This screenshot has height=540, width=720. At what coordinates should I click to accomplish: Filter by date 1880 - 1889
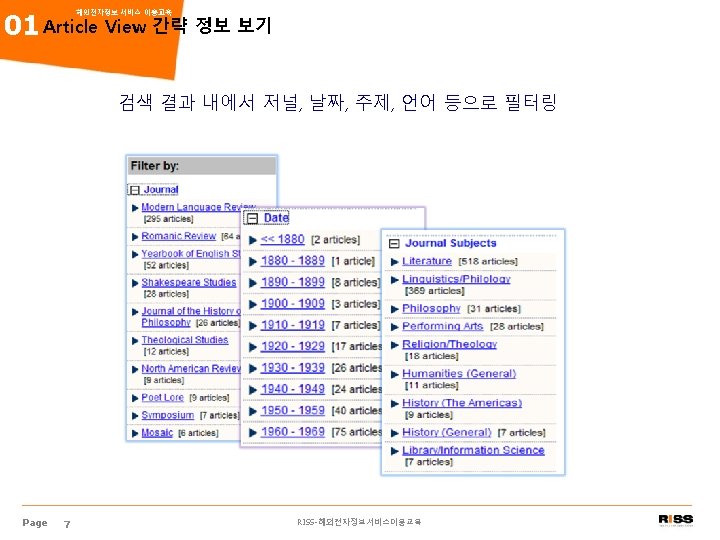click(x=292, y=261)
